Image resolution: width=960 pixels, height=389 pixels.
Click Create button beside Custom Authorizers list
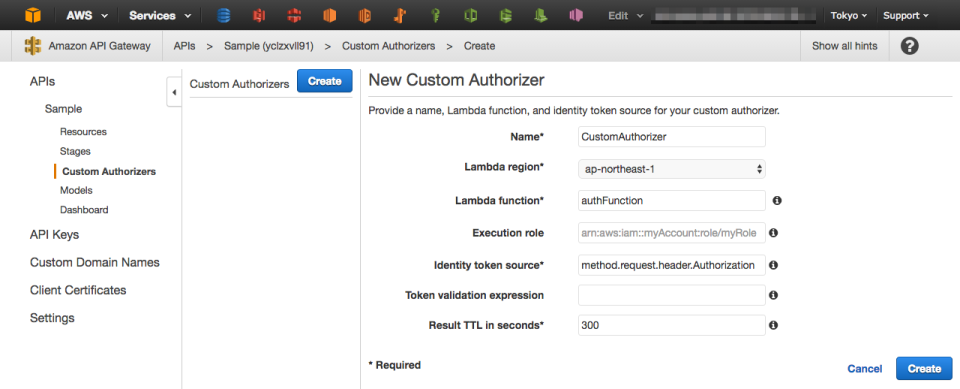(324, 81)
